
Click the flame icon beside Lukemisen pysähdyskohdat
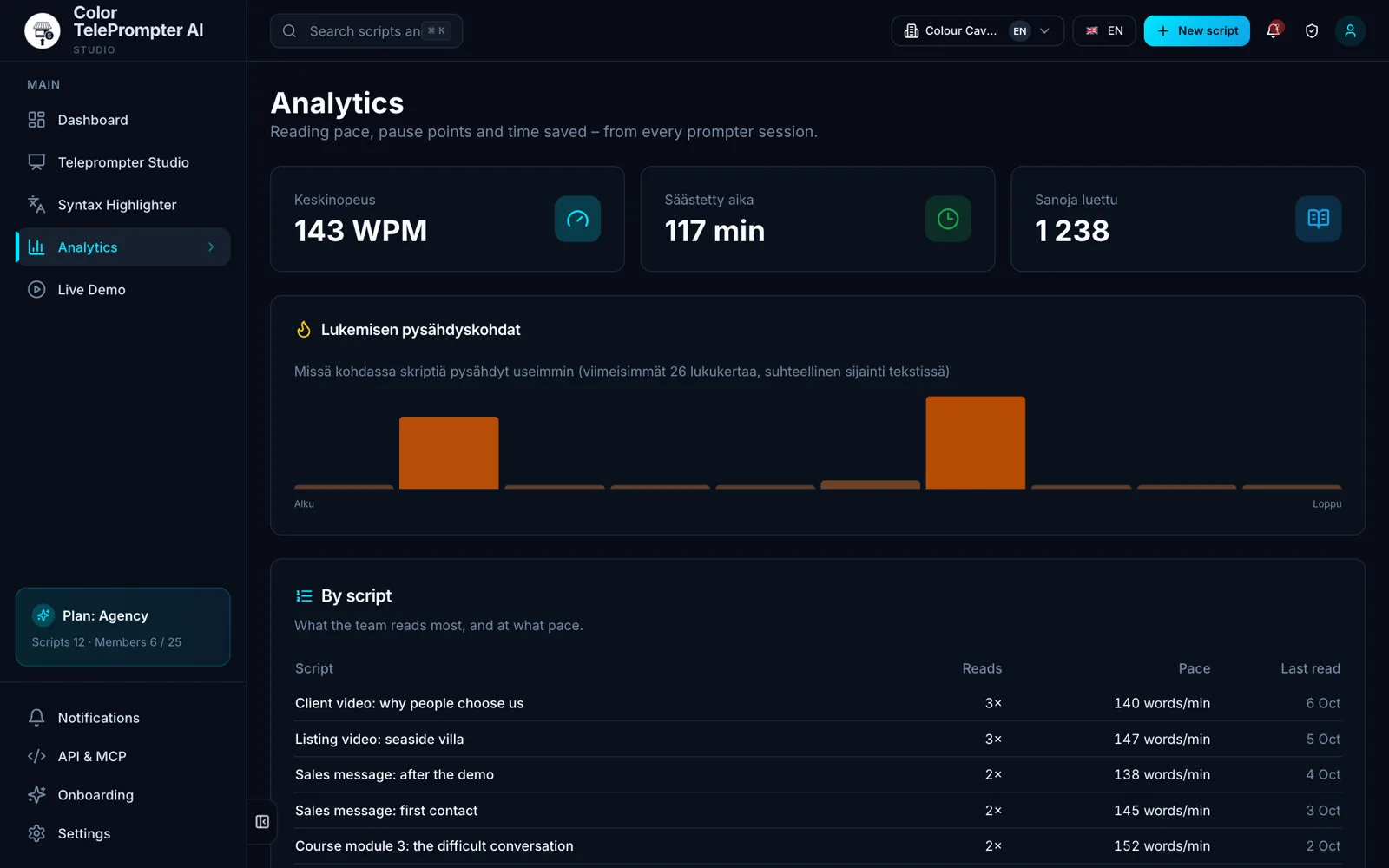[304, 330]
